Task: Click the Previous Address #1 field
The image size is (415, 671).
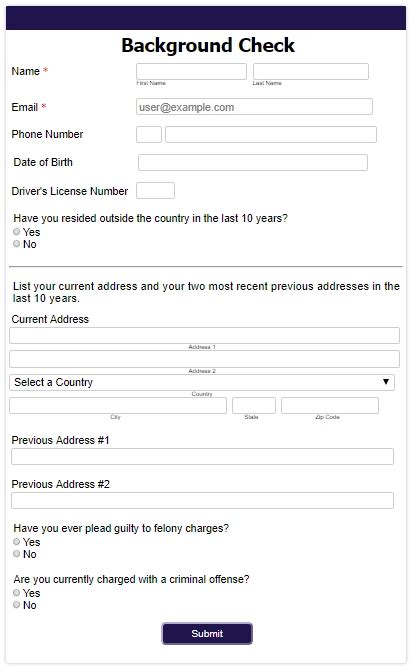Action: [202, 457]
